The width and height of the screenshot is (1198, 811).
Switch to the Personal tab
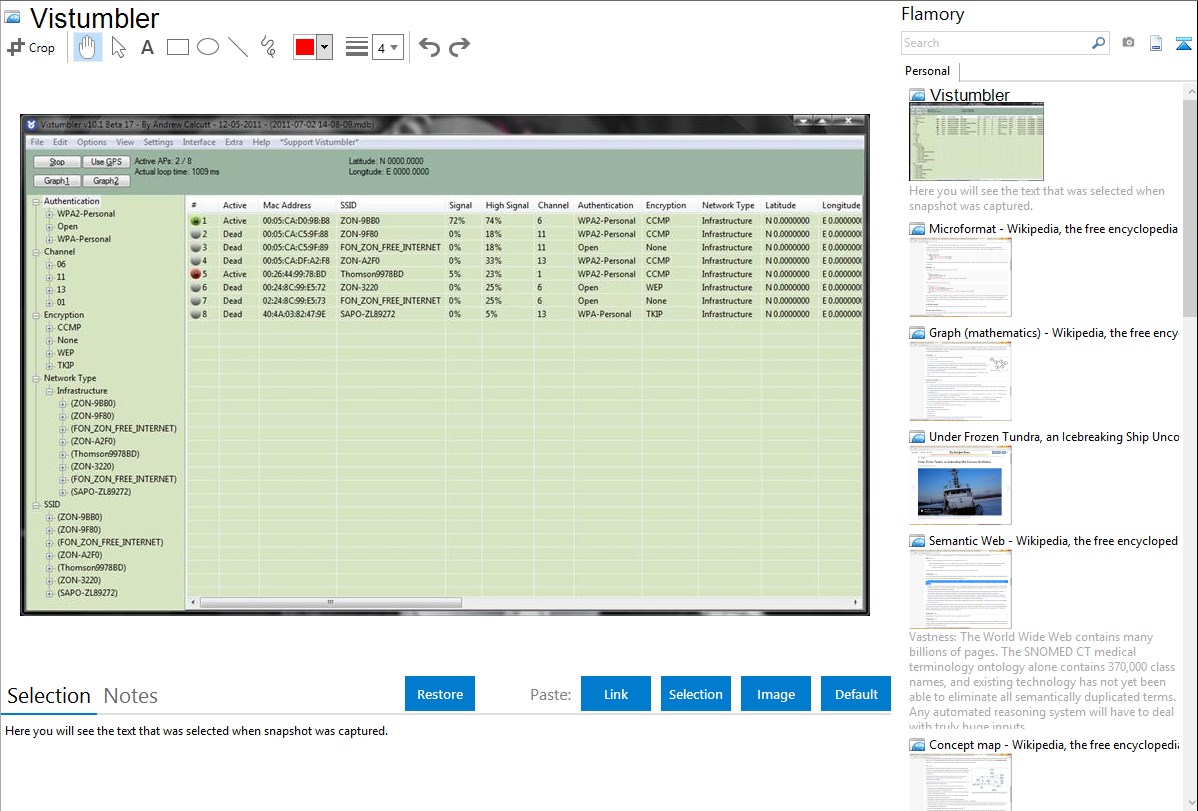(x=928, y=70)
